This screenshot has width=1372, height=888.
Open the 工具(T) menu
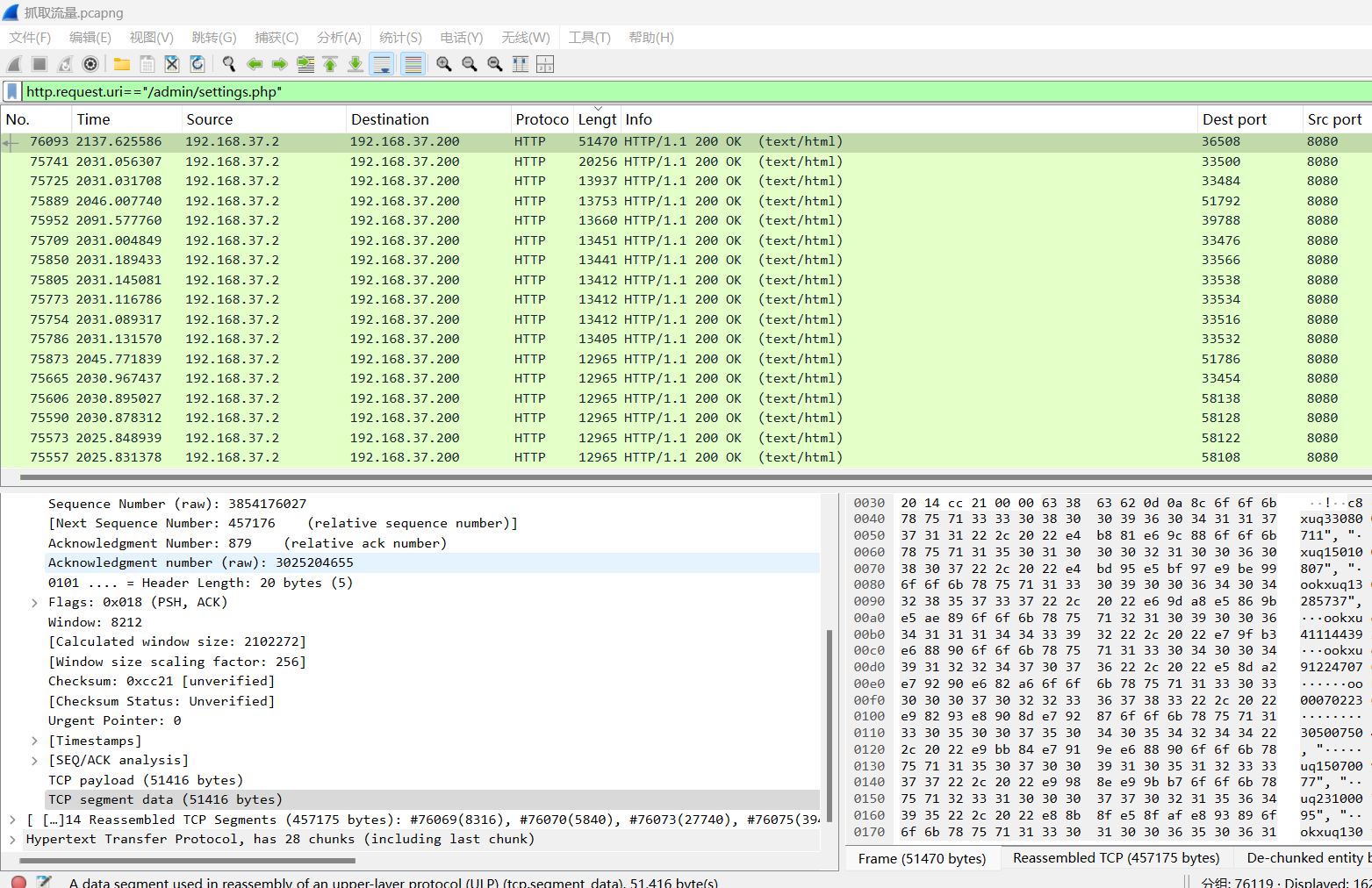tap(589, 38)
